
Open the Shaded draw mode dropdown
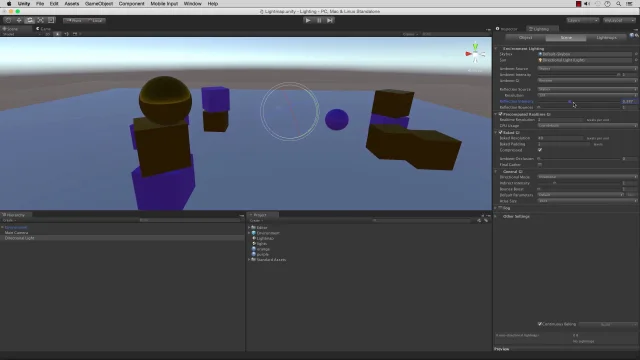pyautogui.click(x=21, y=34)
